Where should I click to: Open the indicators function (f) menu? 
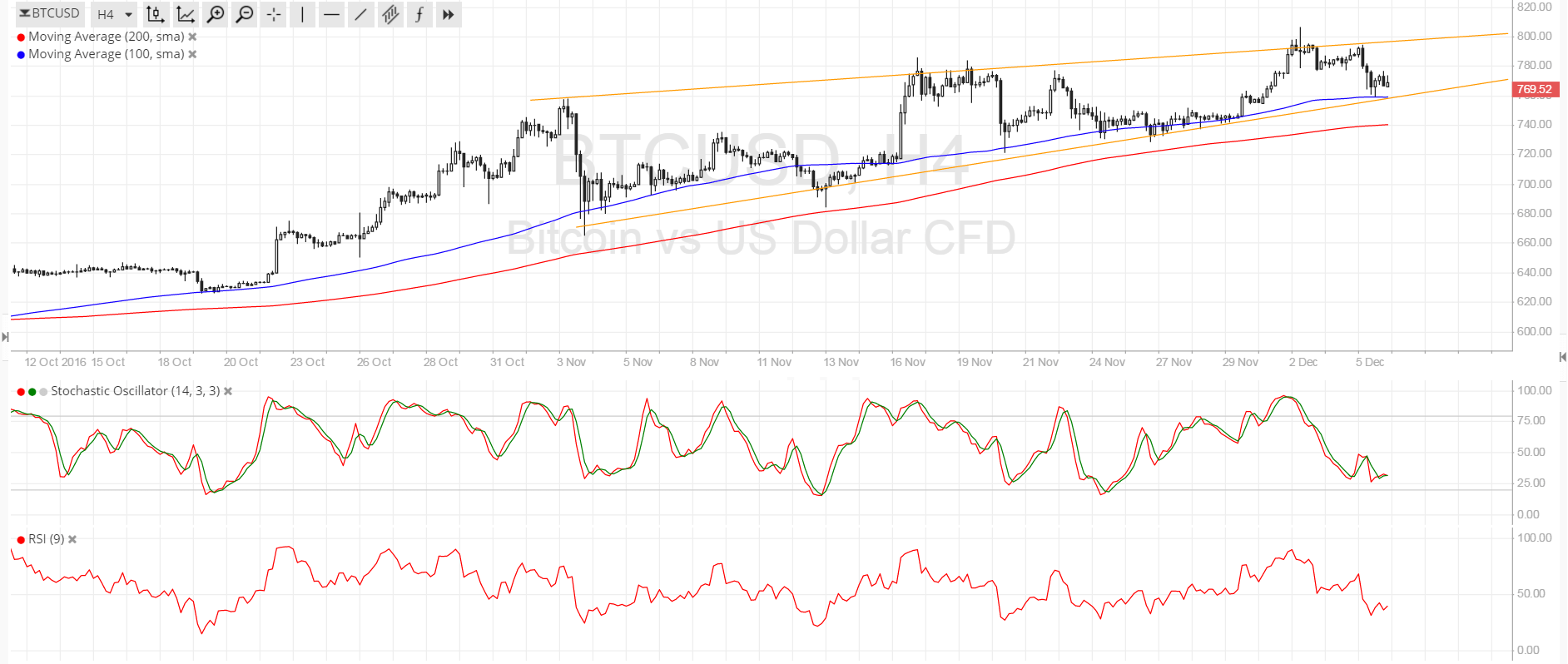pos(419,14)
